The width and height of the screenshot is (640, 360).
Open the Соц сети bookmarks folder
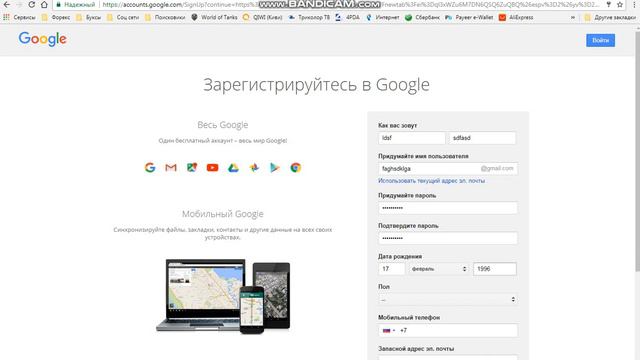pos(123,18)
